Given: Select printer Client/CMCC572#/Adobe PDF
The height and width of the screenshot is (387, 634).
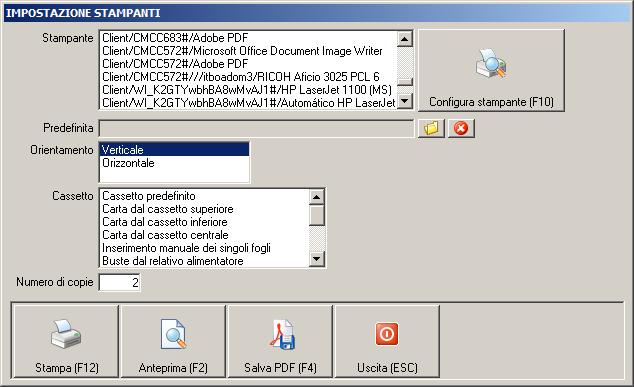Looking at the screenshot, I should pos(248,64).
